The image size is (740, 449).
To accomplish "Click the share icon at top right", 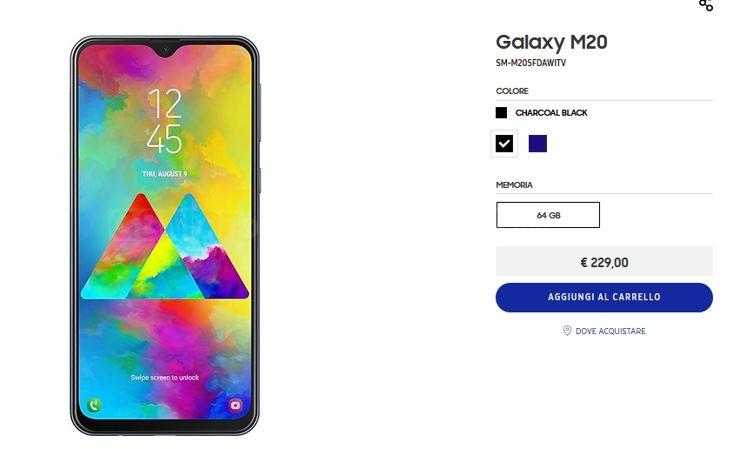I will point(706,5).
